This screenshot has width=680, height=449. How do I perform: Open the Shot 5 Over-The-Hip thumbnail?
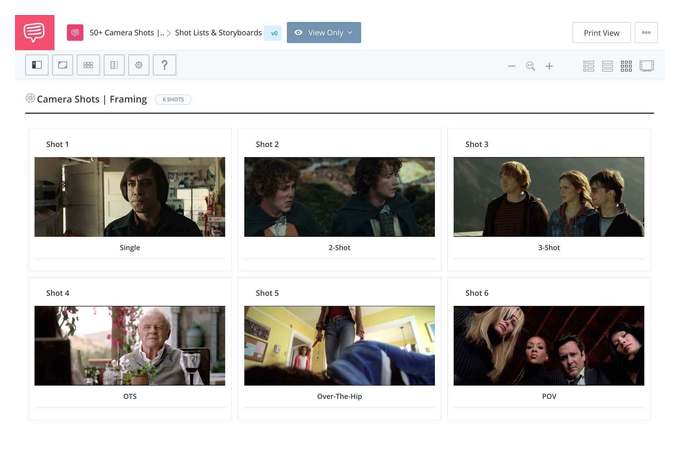[339, 346]
